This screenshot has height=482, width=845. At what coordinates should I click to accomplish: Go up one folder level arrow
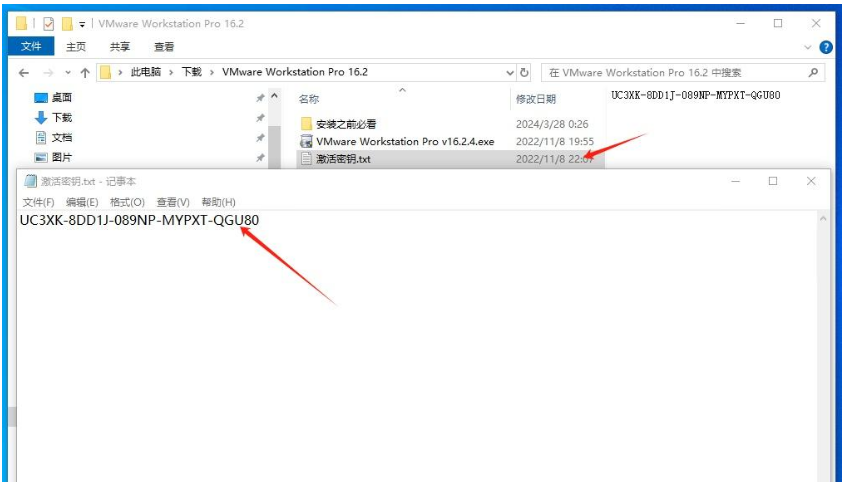pyautogui.click(x=85, y=73)
